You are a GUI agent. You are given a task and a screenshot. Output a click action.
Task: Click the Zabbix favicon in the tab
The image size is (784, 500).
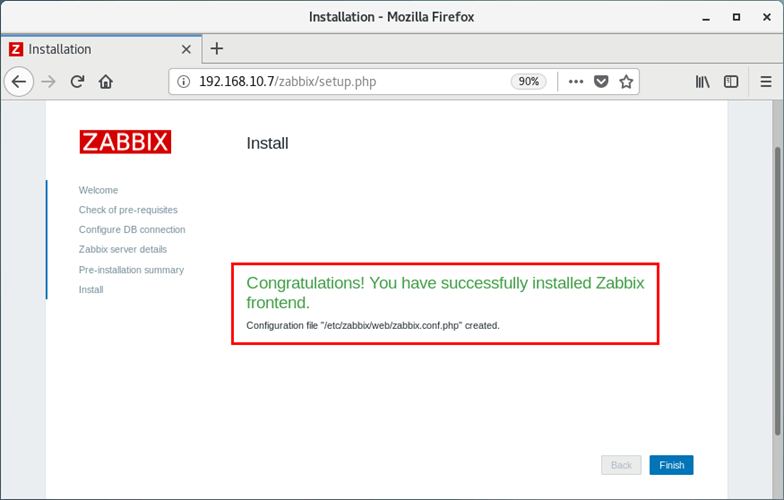click(x=16, y=49)
